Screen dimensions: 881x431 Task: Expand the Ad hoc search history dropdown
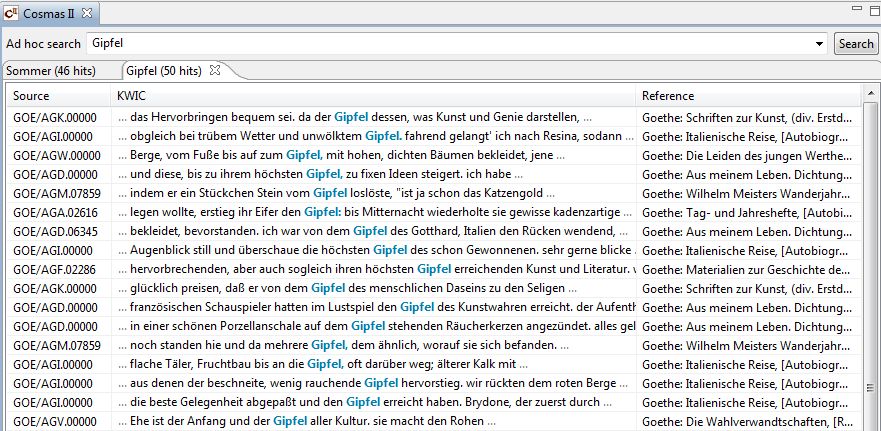[820, 44]
